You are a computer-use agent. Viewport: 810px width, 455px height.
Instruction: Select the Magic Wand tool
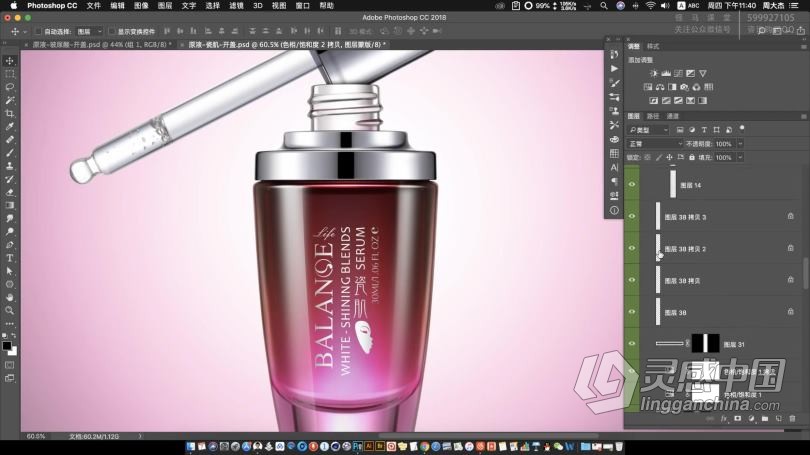pyautogui.click(x=9, y=100)
